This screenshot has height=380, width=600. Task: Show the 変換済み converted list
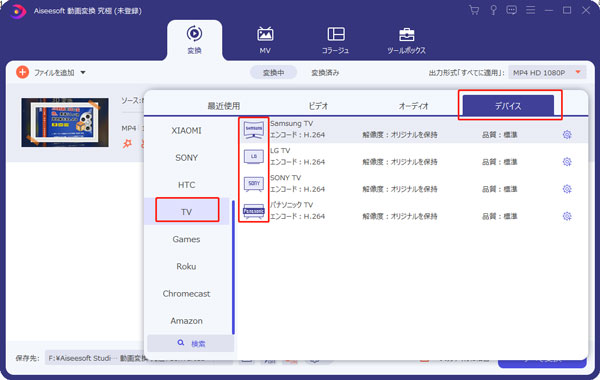click(325, 72)
